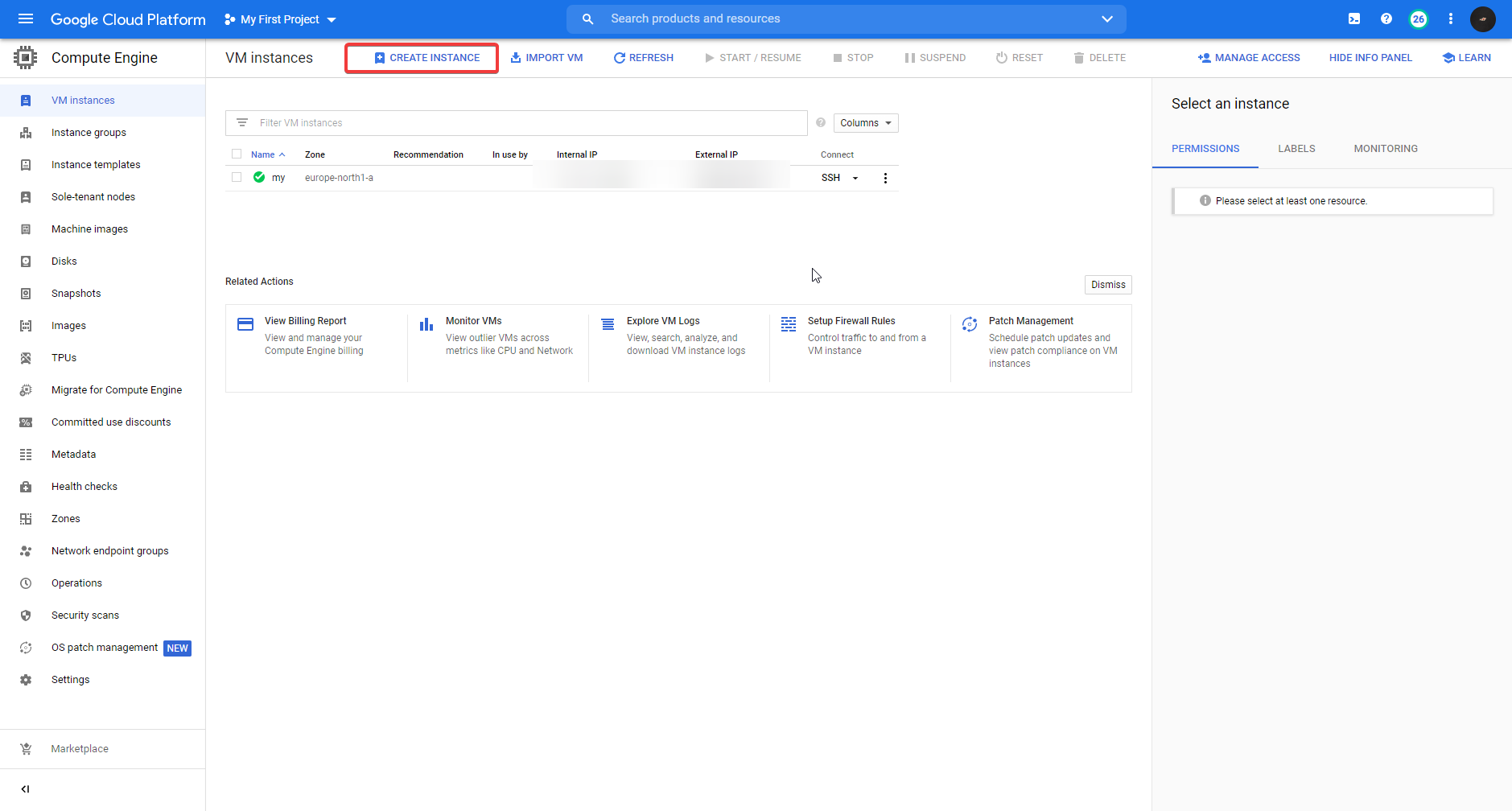Connect to 'my' via the SSH button

pyautogui.click(x=830, y=178)
